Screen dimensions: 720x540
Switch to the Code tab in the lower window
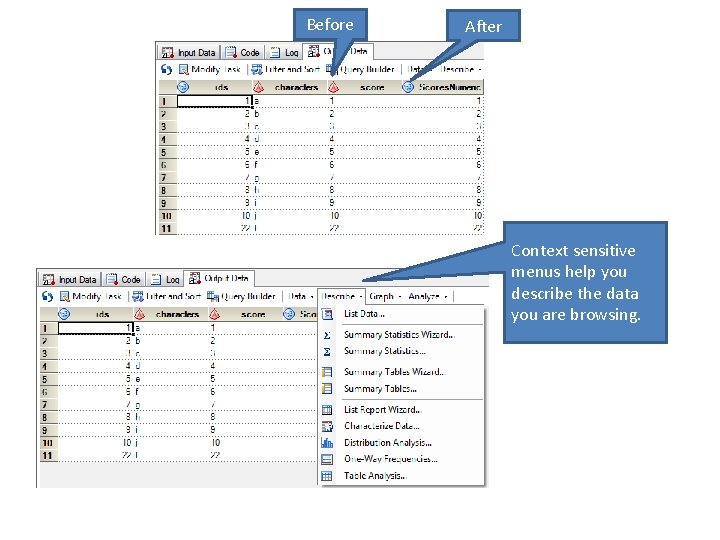(x=124, y=279)
